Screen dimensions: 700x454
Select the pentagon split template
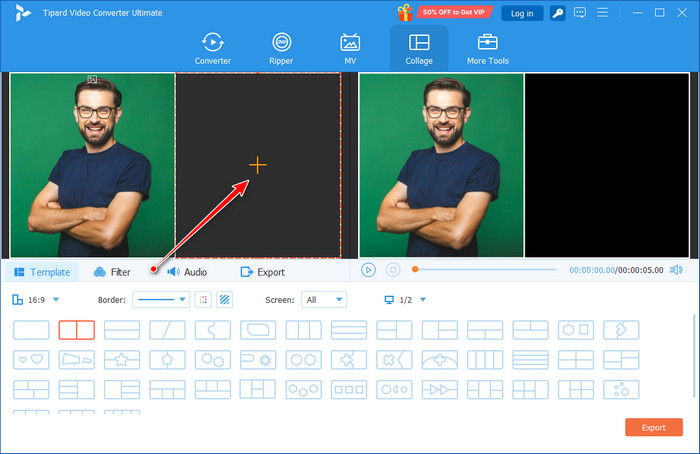click(167, 359)
